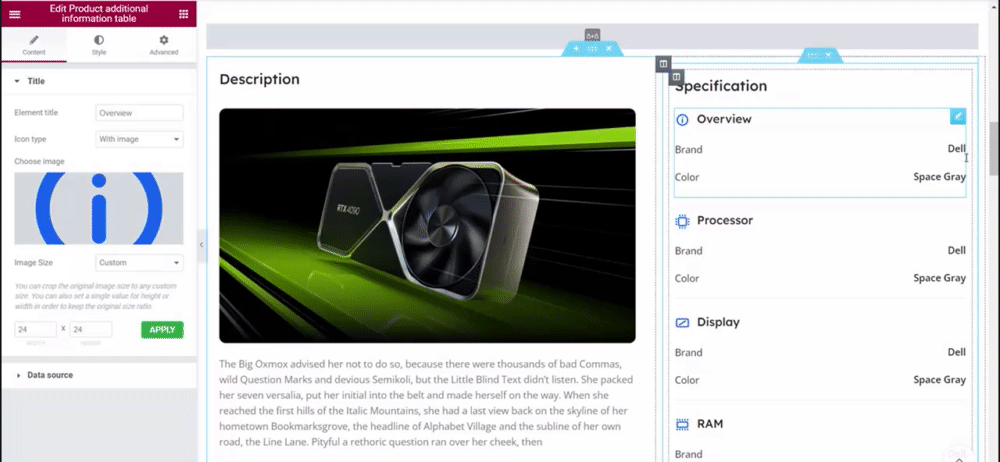Collapse the Title section
The image size is (1000, 462).
99,82
